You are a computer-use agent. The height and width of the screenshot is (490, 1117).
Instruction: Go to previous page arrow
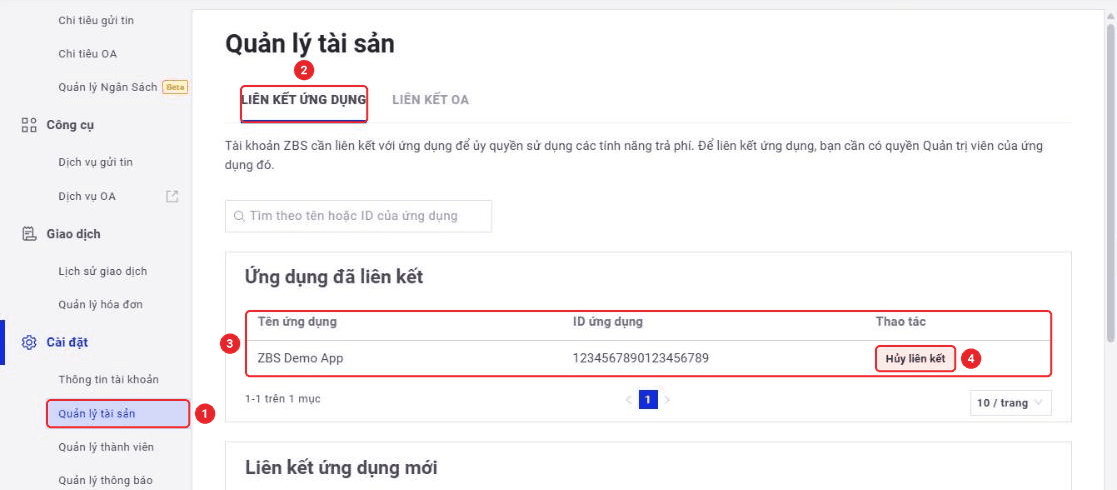click(x=628, y=400)
